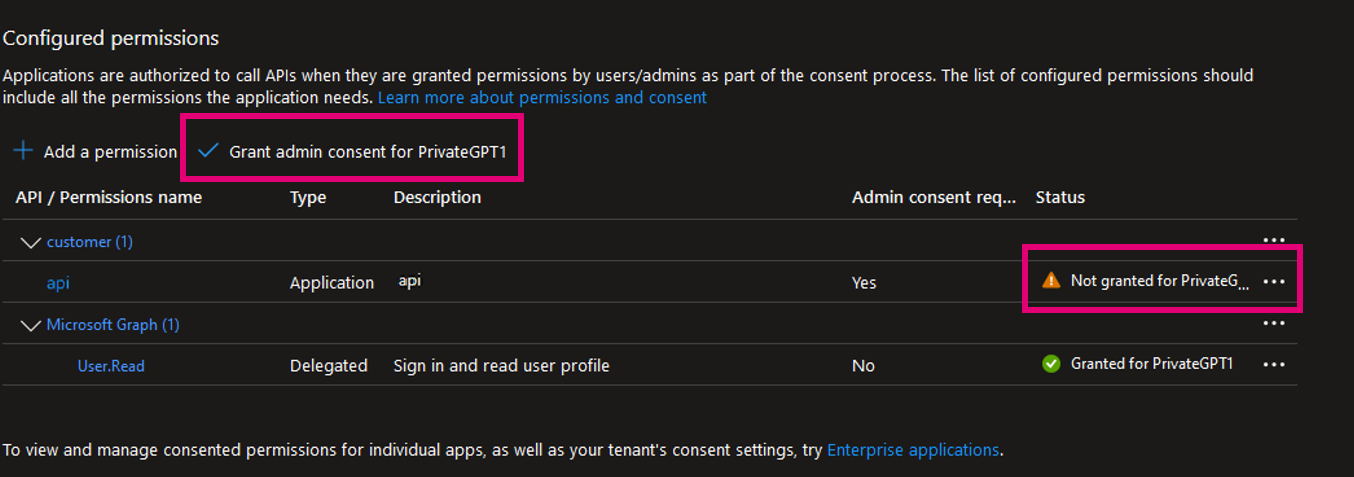Click the Not granted for PrivateG... status text
The image size is (1354, 477).
point(1160,281)
